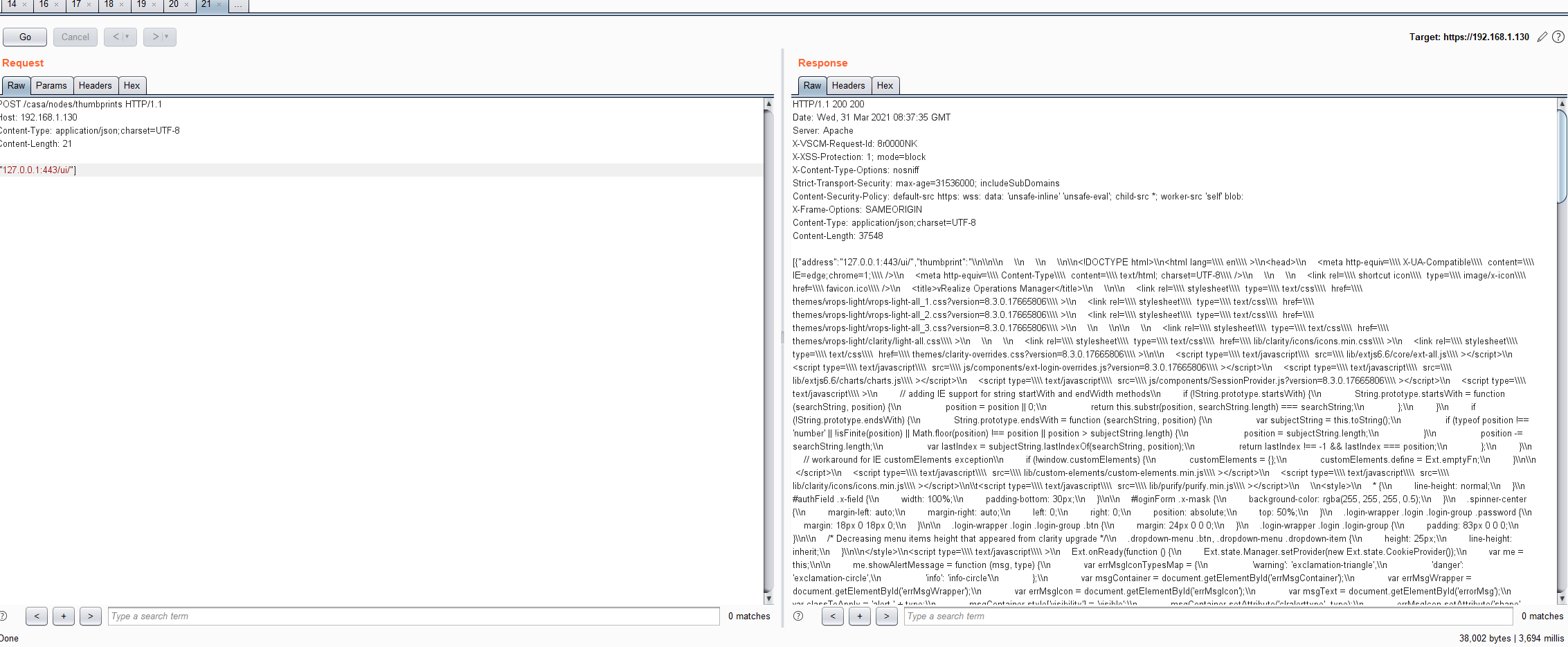Click response pane scrollbar up arrow

tap(1562, 104)
